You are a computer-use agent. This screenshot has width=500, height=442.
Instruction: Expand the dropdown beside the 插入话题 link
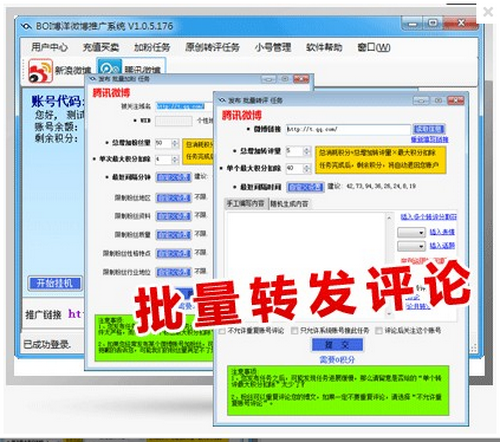click(x=412, y=246)
